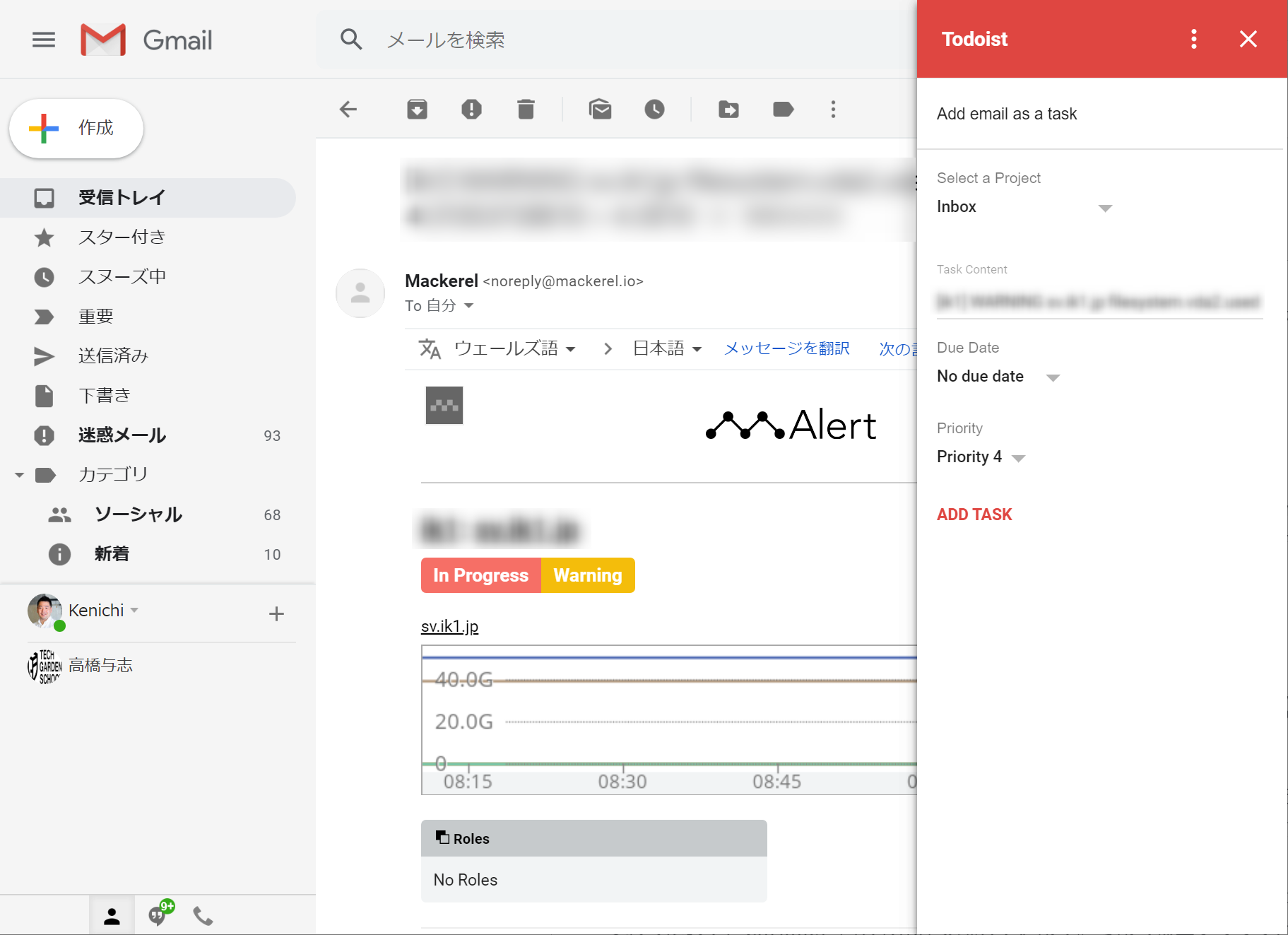Open 迷惑メール spam folder
The image size is (1288, 935).
coord(148,435)
